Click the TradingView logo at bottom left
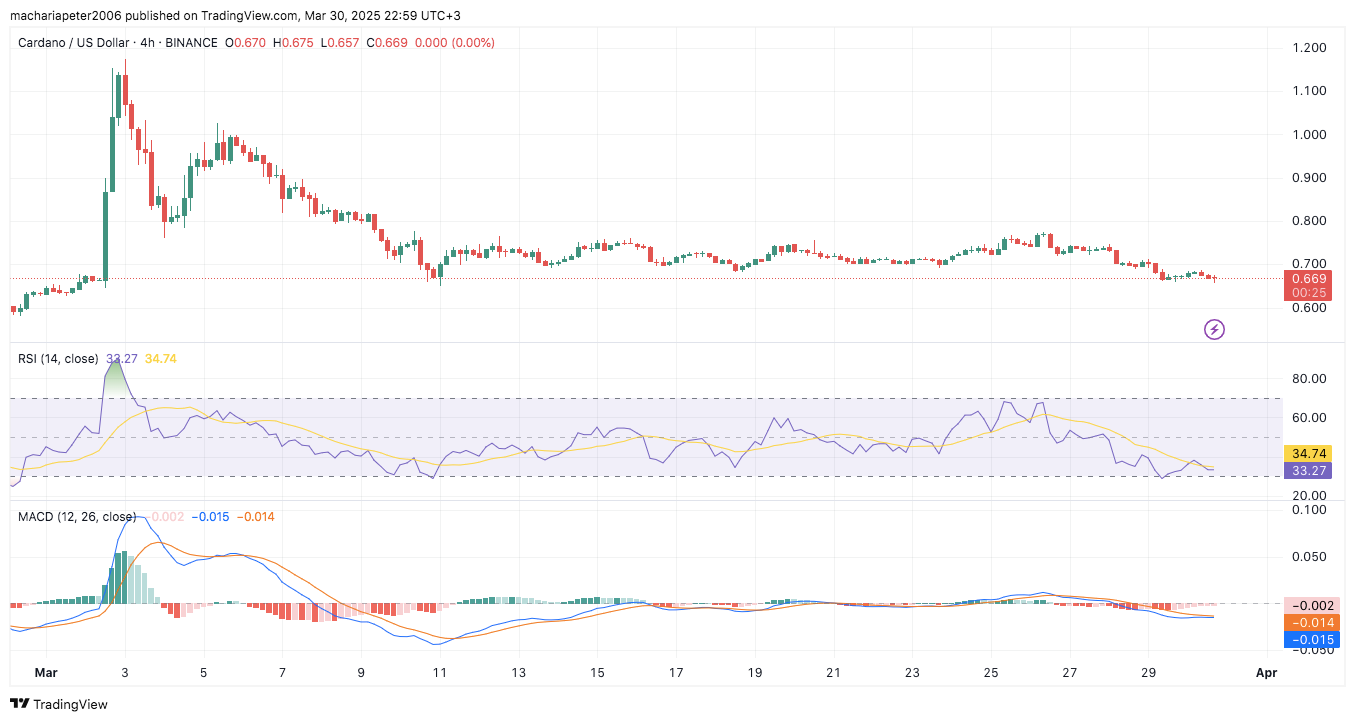 (x=58, y=704)
